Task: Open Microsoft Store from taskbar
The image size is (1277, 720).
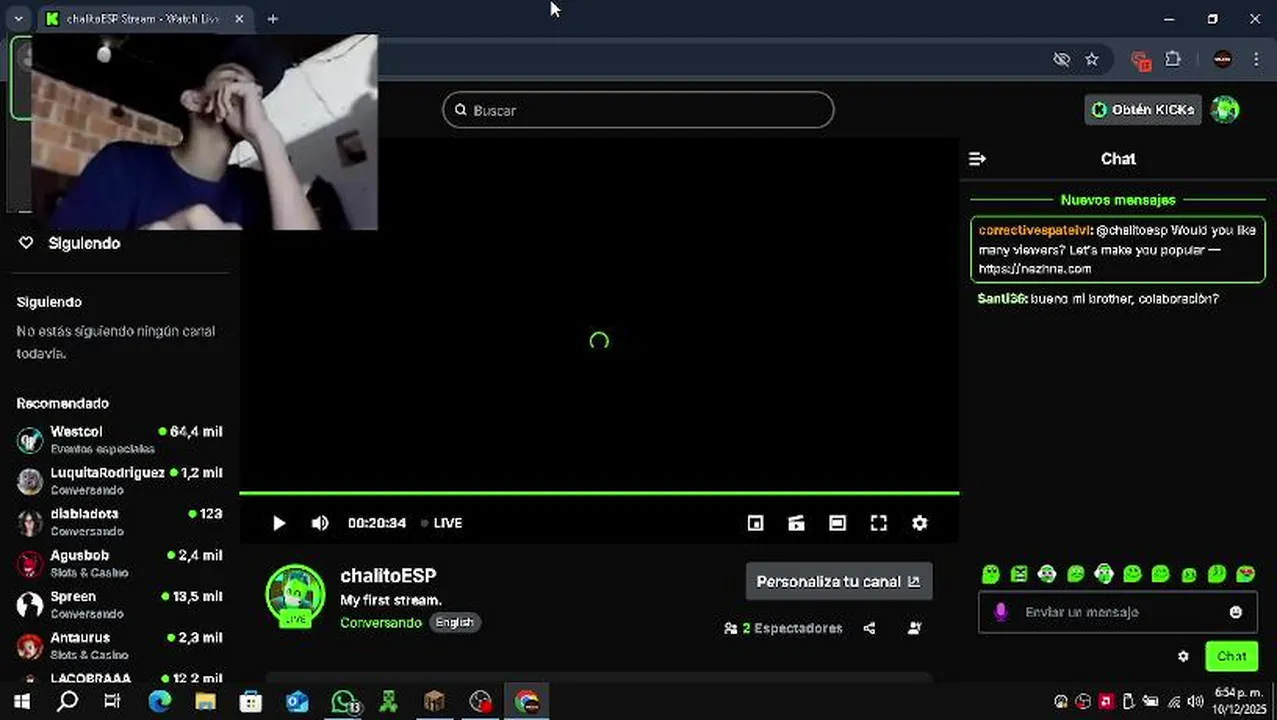Action: point(250,702)
